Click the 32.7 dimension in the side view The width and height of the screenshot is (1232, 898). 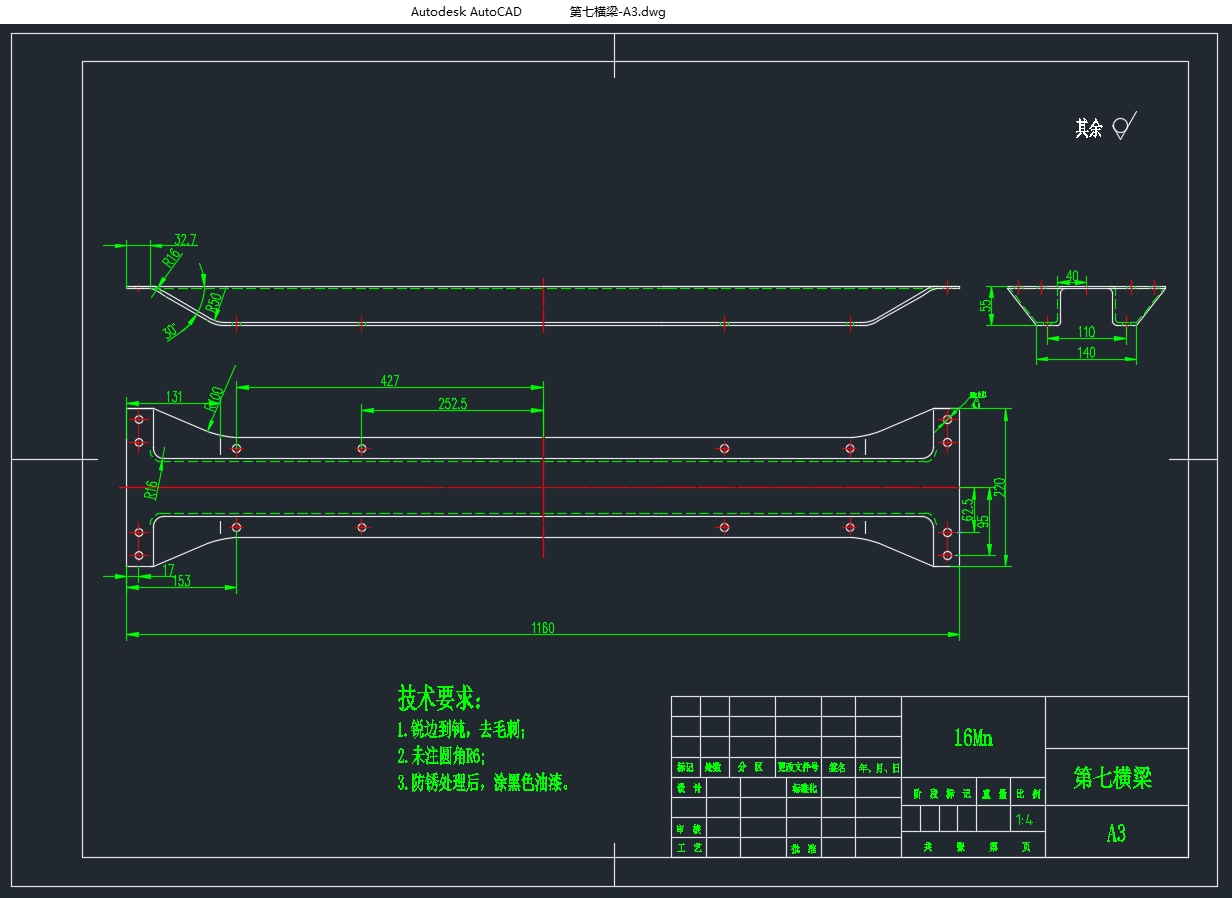point(185,239)
